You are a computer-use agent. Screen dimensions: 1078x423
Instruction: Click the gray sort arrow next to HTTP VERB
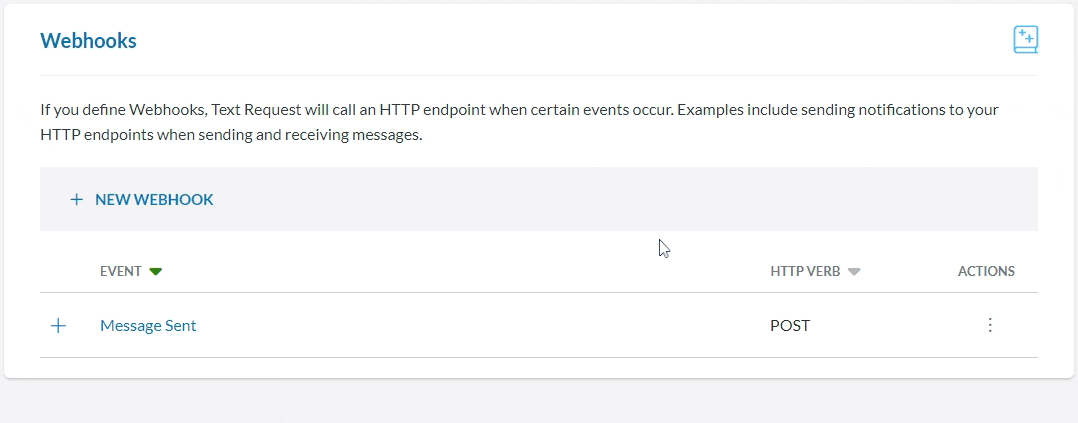click(853, 271)
